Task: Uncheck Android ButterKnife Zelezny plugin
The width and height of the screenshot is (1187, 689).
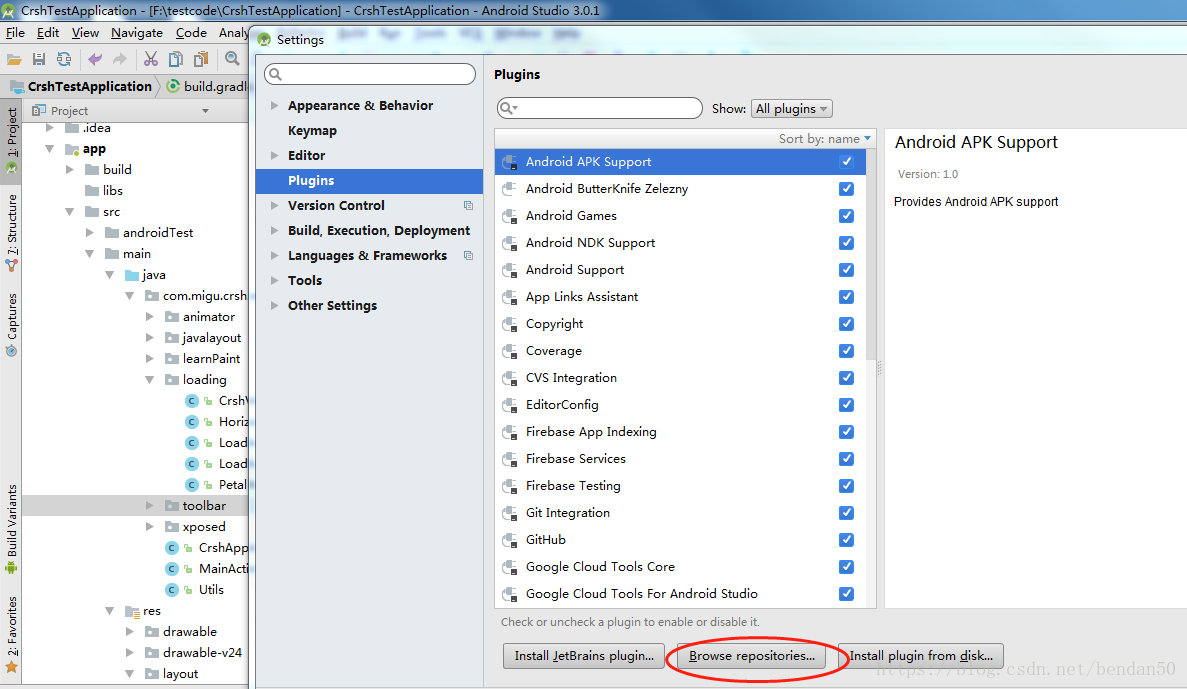Action: (846, 189)
